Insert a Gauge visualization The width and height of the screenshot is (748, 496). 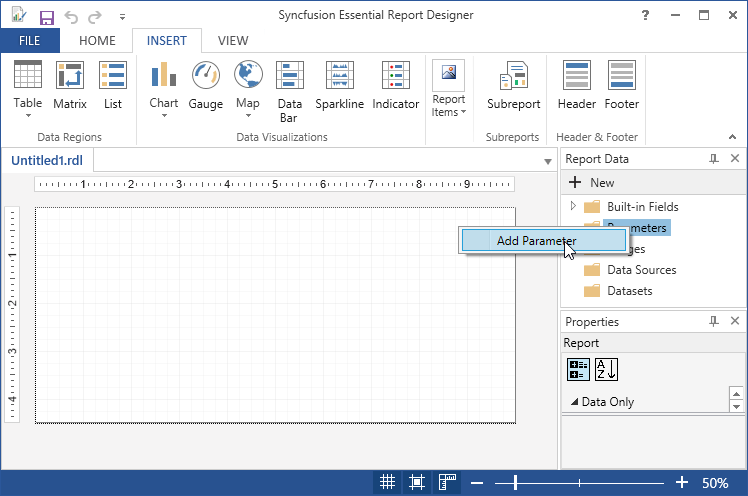click(206, 85)
